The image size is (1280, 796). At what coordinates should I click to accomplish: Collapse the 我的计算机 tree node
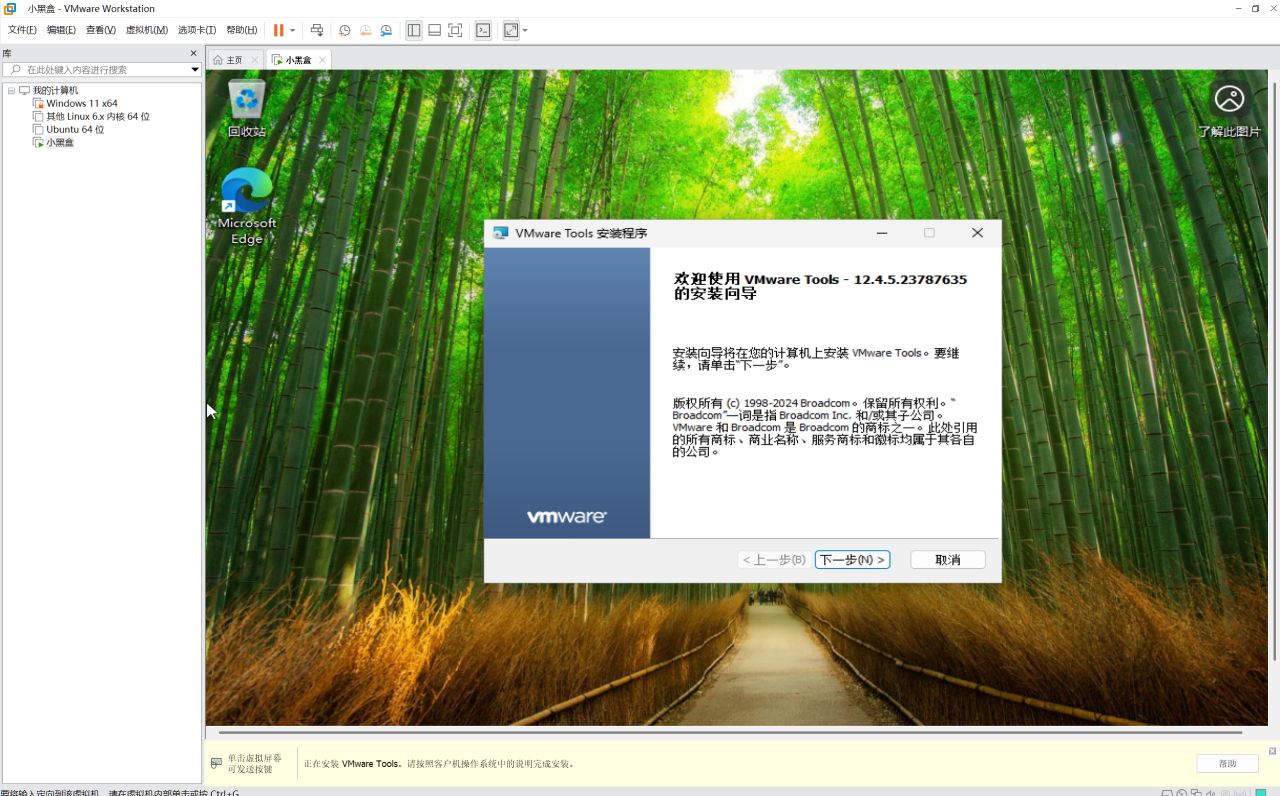tap(11, 90)
